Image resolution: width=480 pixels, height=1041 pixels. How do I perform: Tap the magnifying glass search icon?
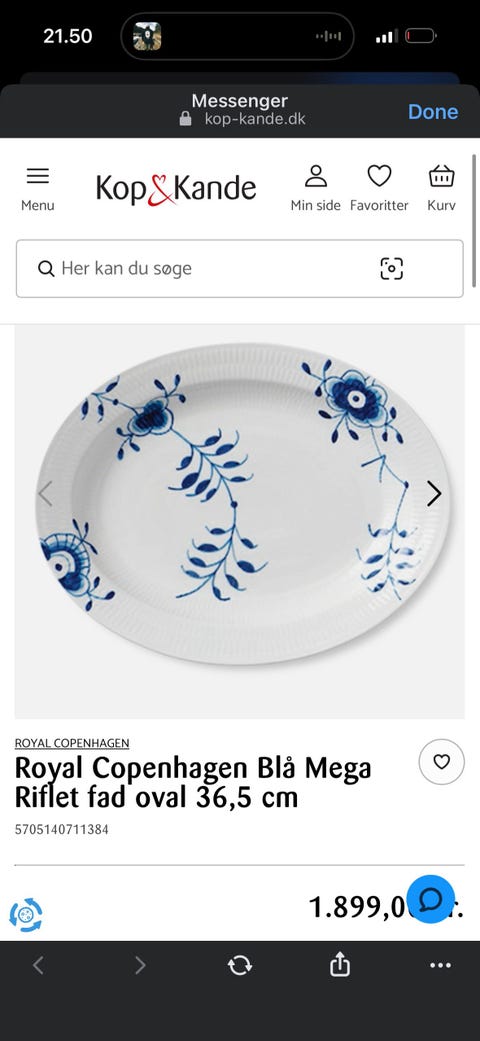pyautogui.click(x=46, y=269)
